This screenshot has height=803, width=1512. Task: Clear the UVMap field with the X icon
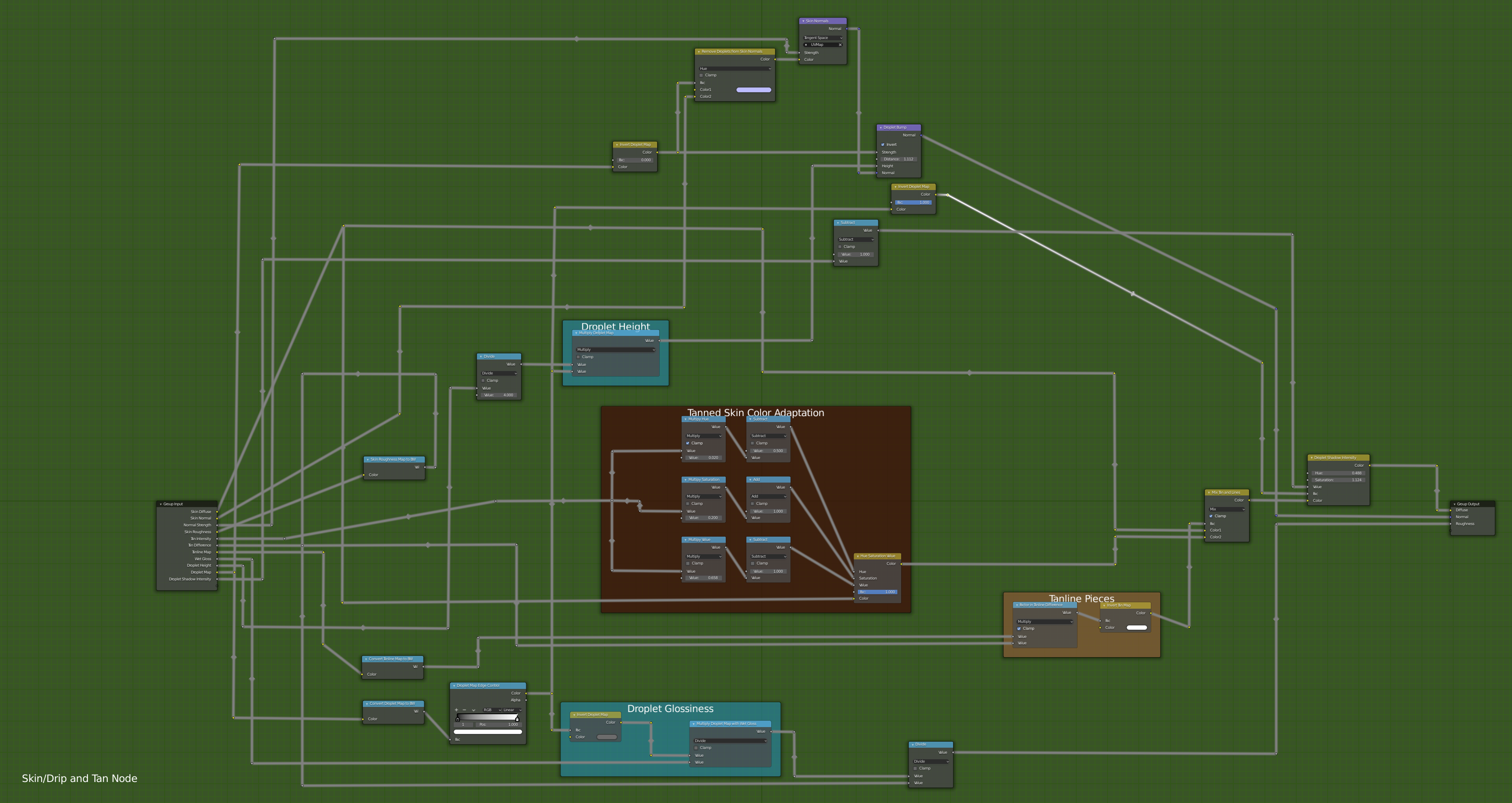click(x=840, y=45)
